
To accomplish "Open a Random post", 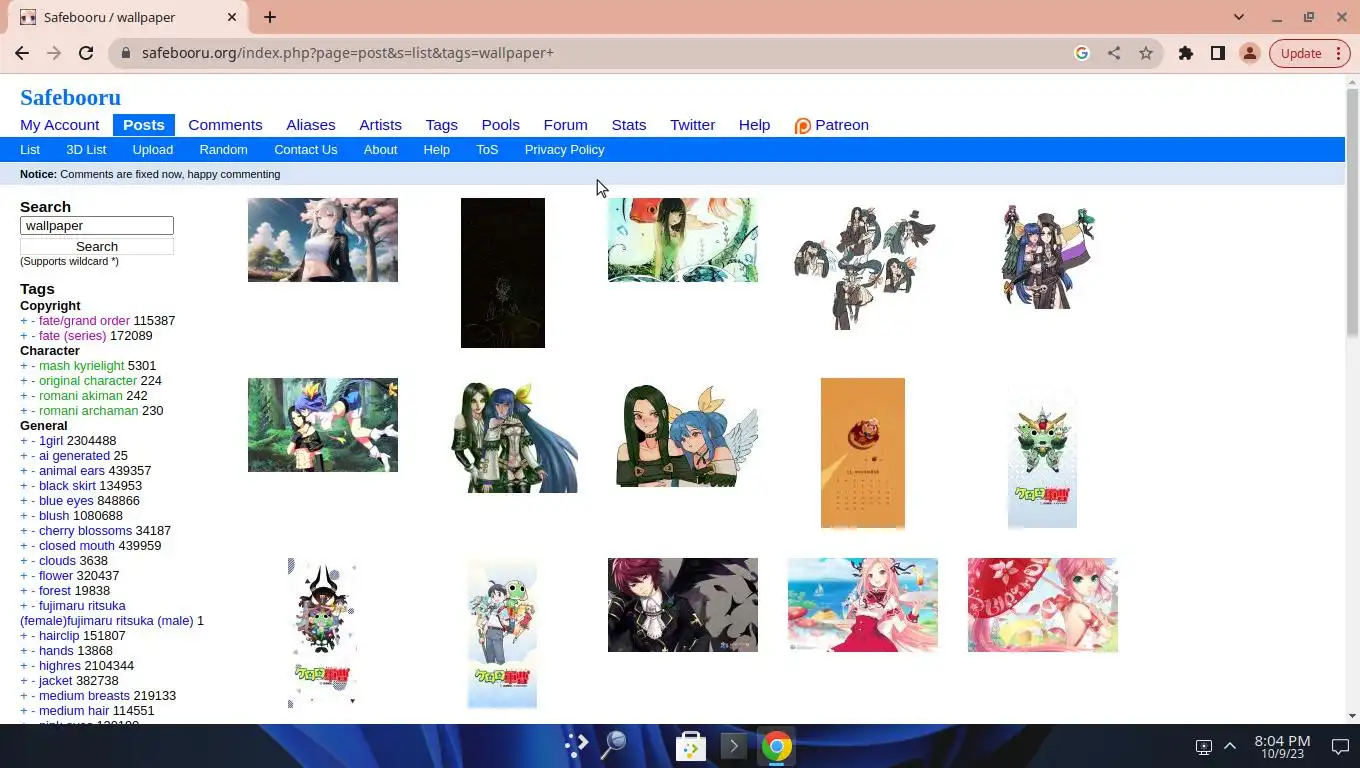I will 223,150.
